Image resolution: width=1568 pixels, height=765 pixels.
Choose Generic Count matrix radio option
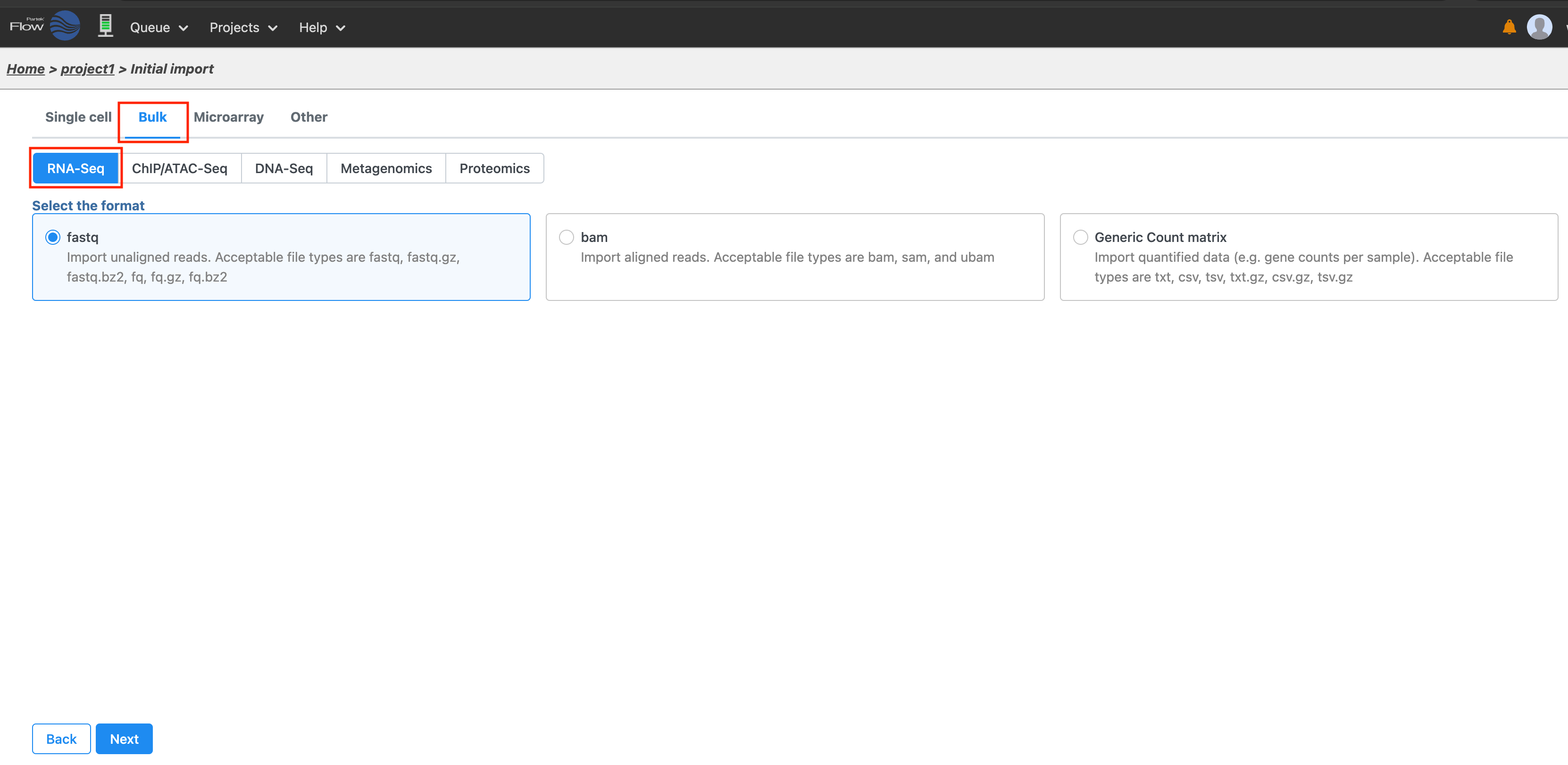click(1080, 237)
